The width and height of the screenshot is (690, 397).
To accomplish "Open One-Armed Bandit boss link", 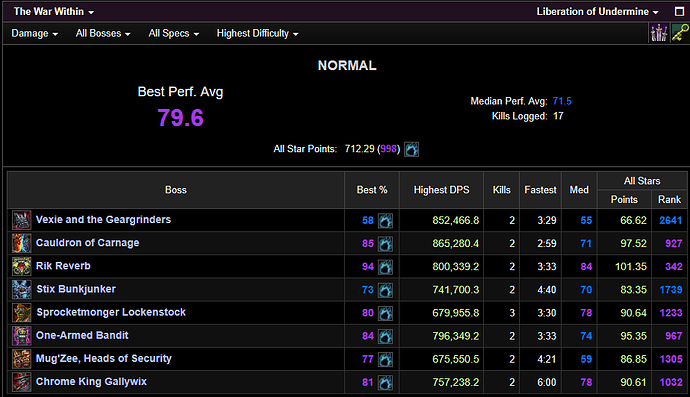I will click(x=82, y=335).
